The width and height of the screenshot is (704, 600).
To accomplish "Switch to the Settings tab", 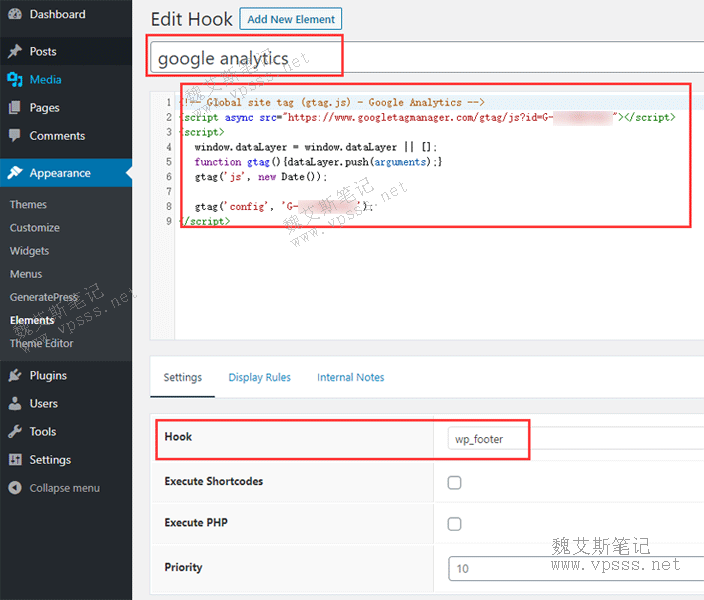I will (182, 377).
